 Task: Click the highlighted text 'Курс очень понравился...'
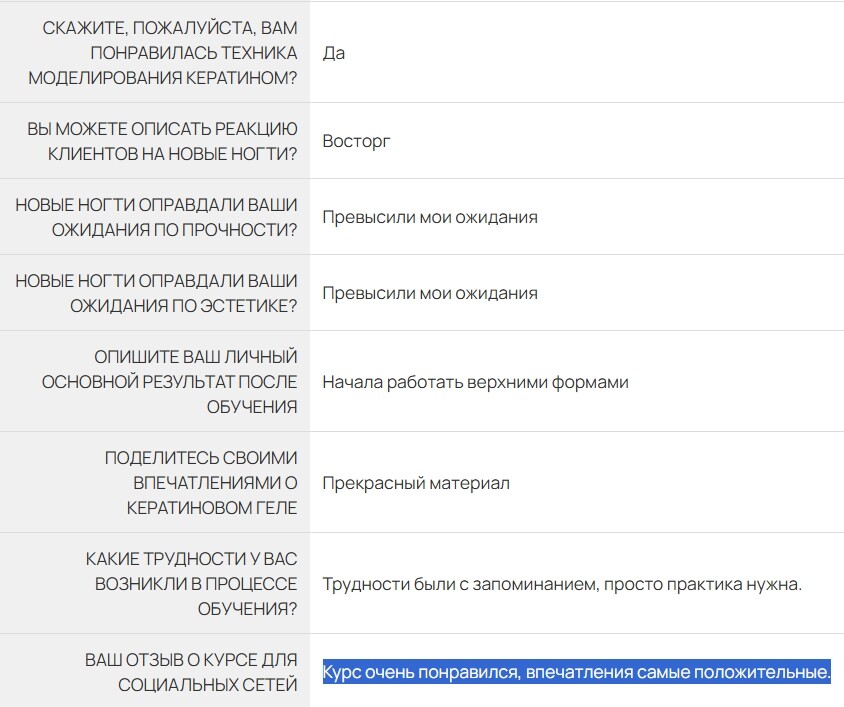[576, 672]
